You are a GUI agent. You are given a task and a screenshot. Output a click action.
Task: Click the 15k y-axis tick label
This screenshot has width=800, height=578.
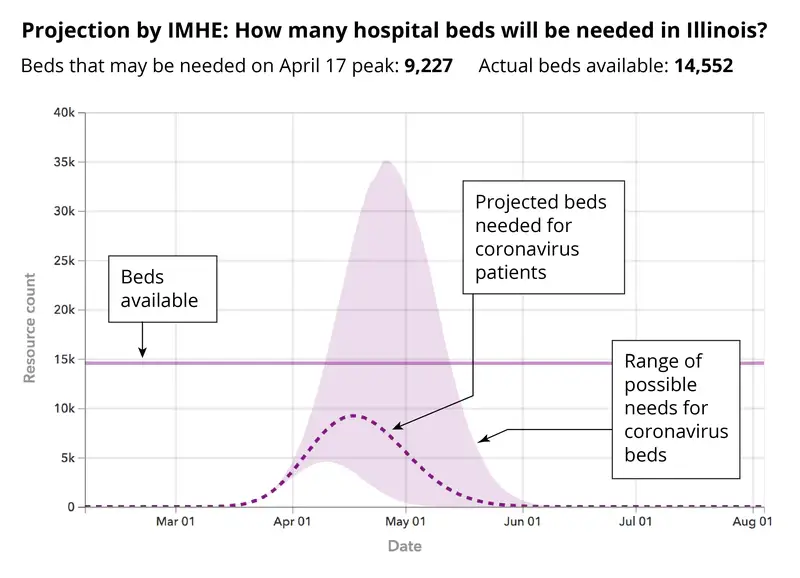coord(64,359)
